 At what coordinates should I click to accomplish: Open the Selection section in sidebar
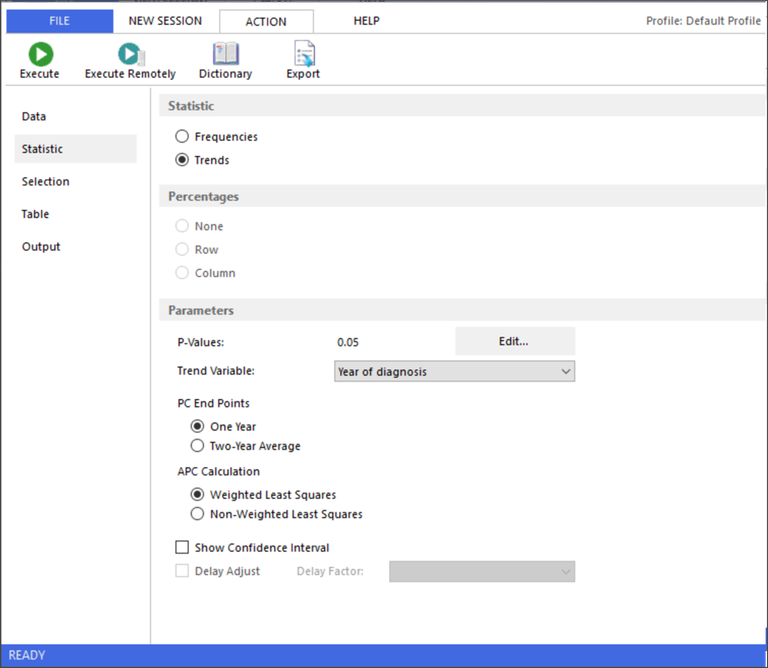(x=46, y=182)
